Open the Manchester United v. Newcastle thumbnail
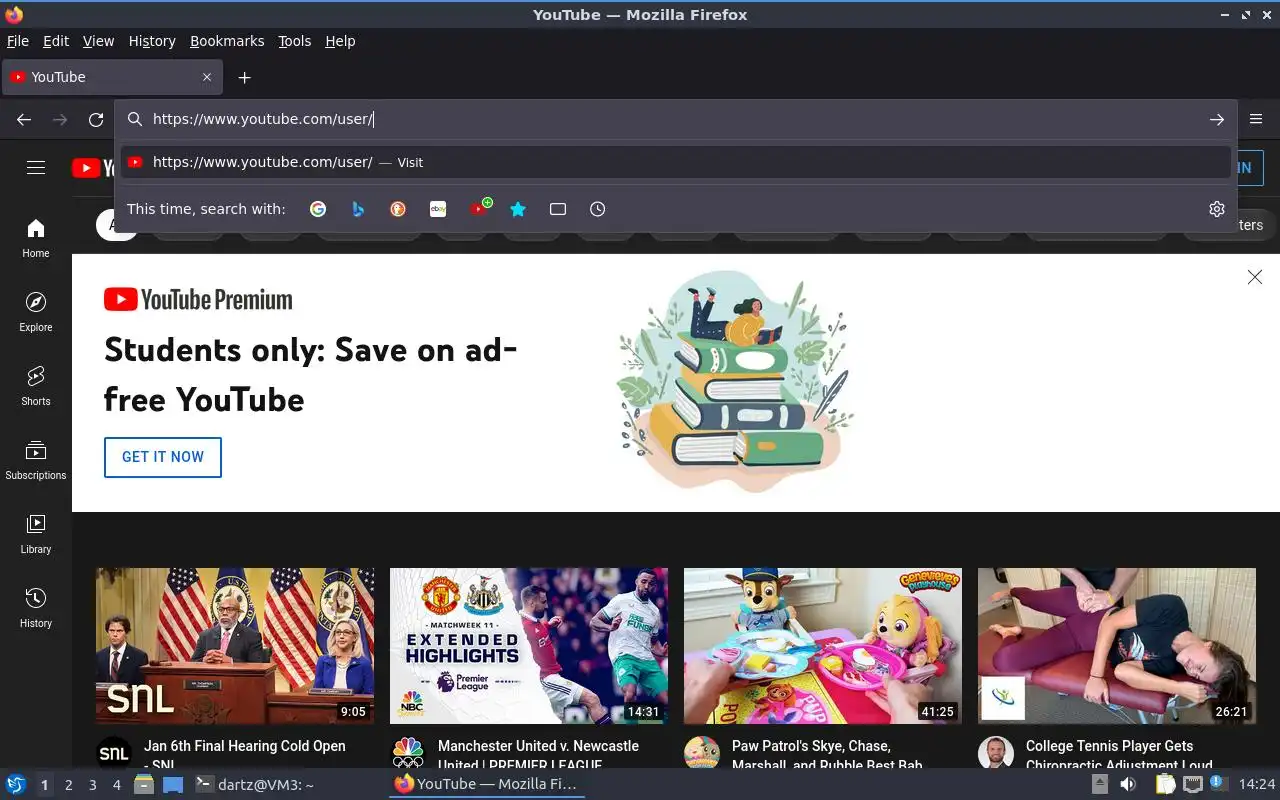This screenshot has width=1280, height=800. tap(529, 646)
